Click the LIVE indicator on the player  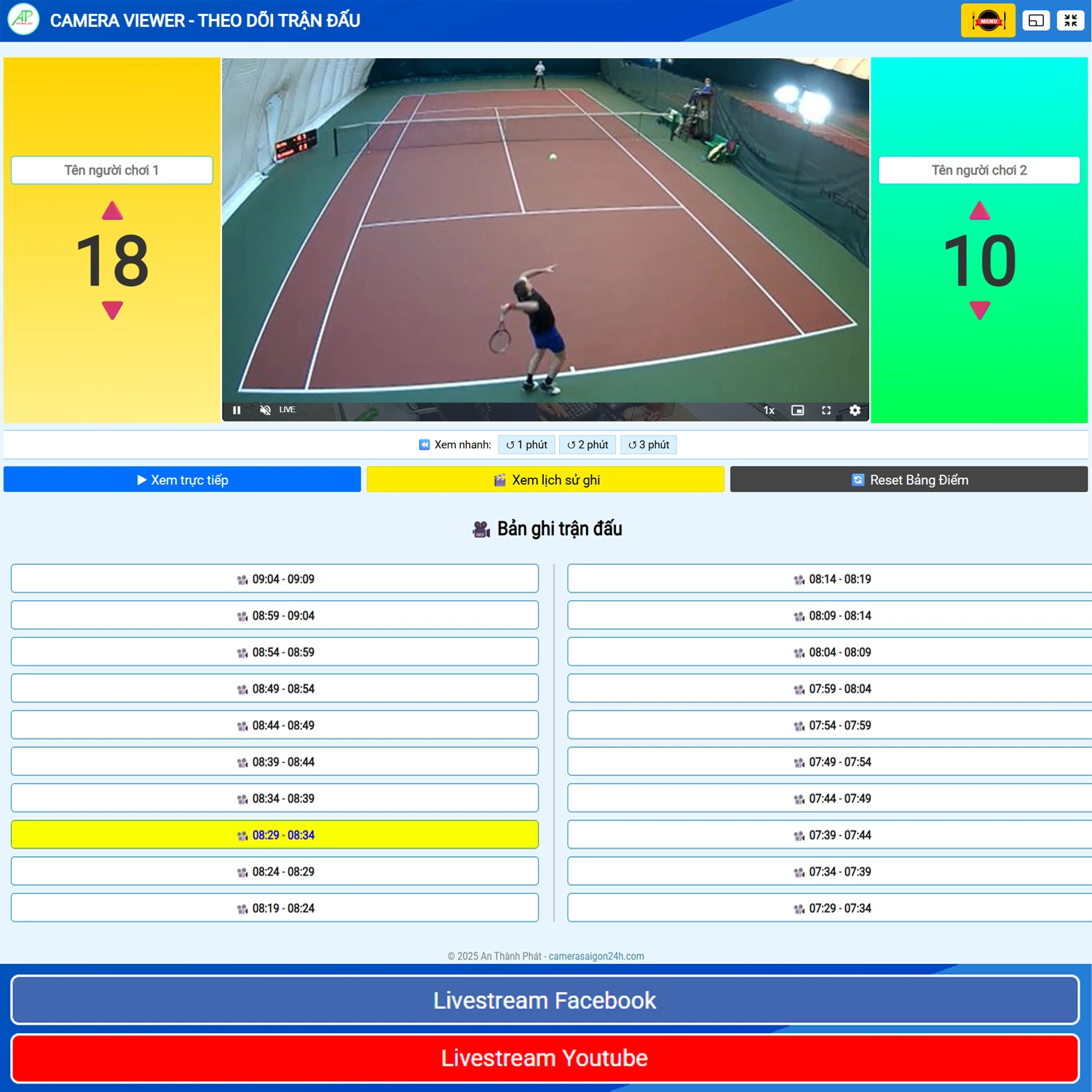coord(287,410)
